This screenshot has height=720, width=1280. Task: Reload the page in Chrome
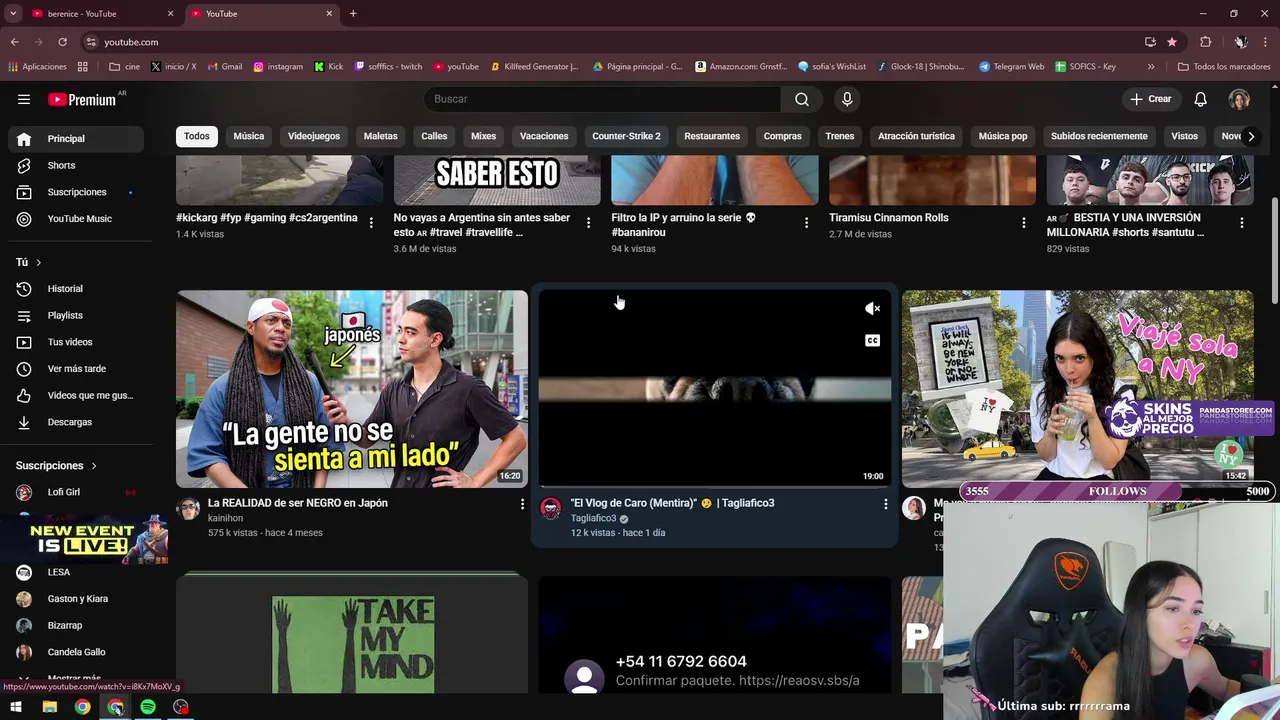(62, 42)
